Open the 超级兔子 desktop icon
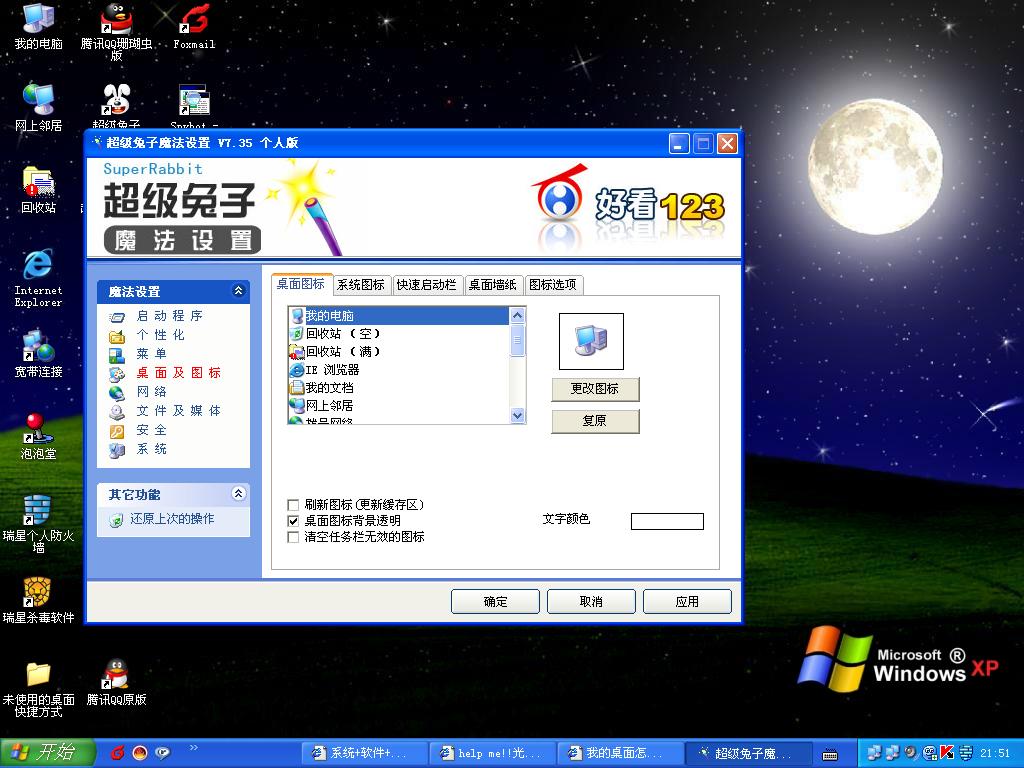 click(x=116, y=106)
